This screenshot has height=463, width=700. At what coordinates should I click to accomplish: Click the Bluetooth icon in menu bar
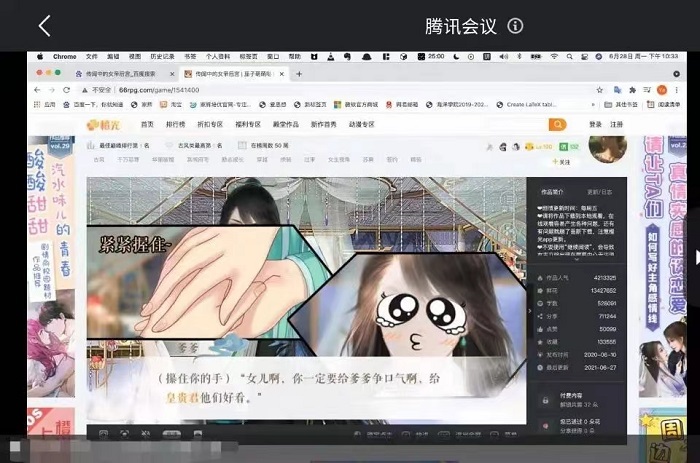(519, 57)
